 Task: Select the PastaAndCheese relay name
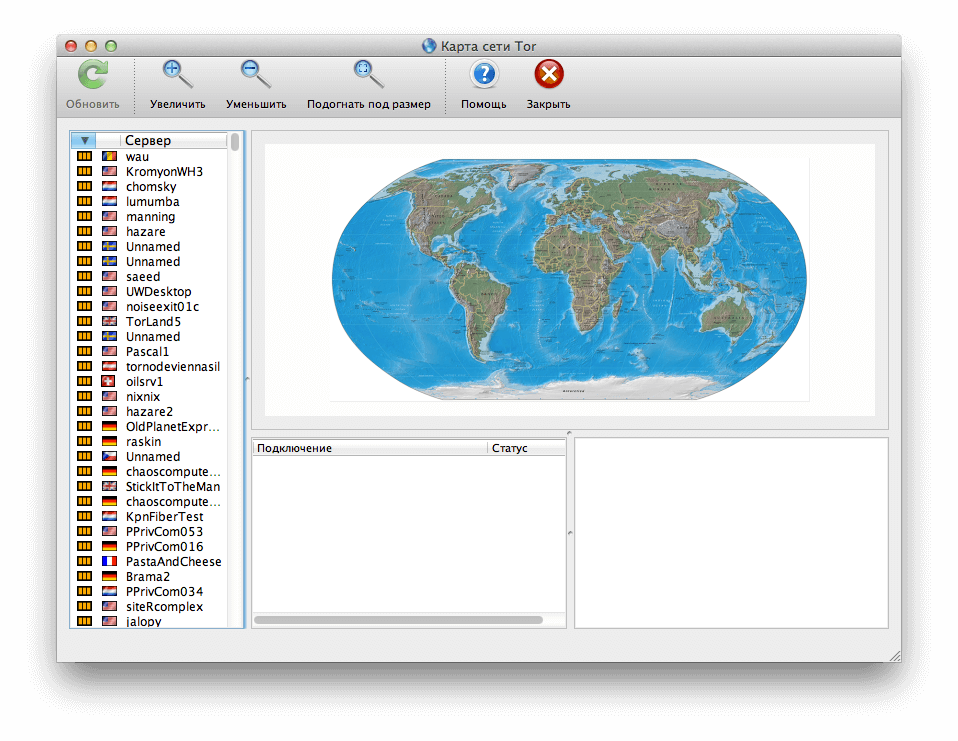pos(174,561)
